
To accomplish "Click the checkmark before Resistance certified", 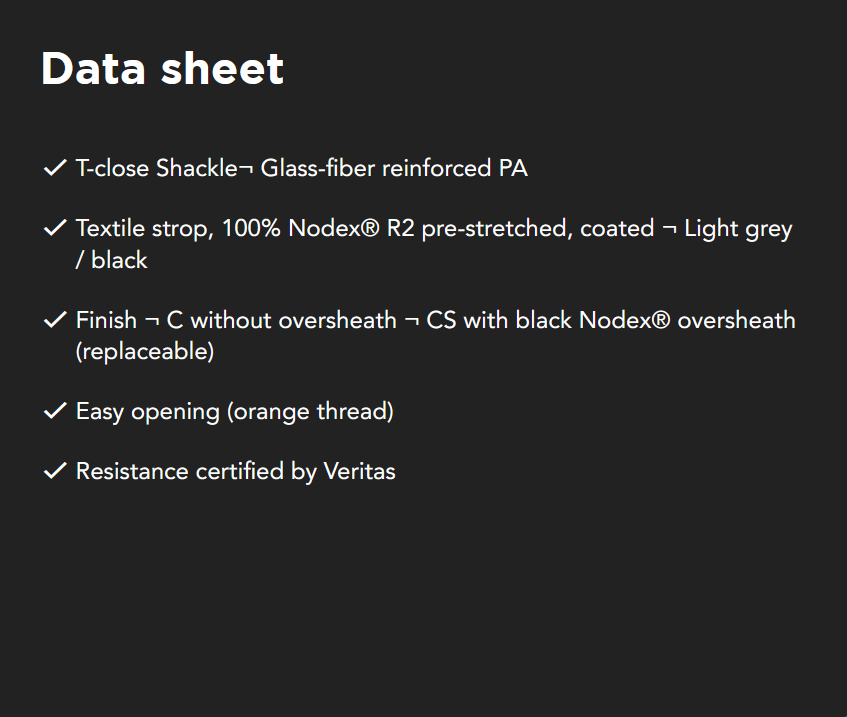I will 54,472.
